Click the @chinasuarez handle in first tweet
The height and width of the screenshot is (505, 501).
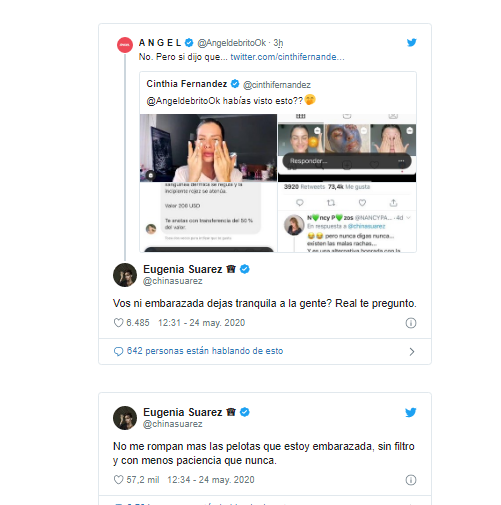[173, 281]
